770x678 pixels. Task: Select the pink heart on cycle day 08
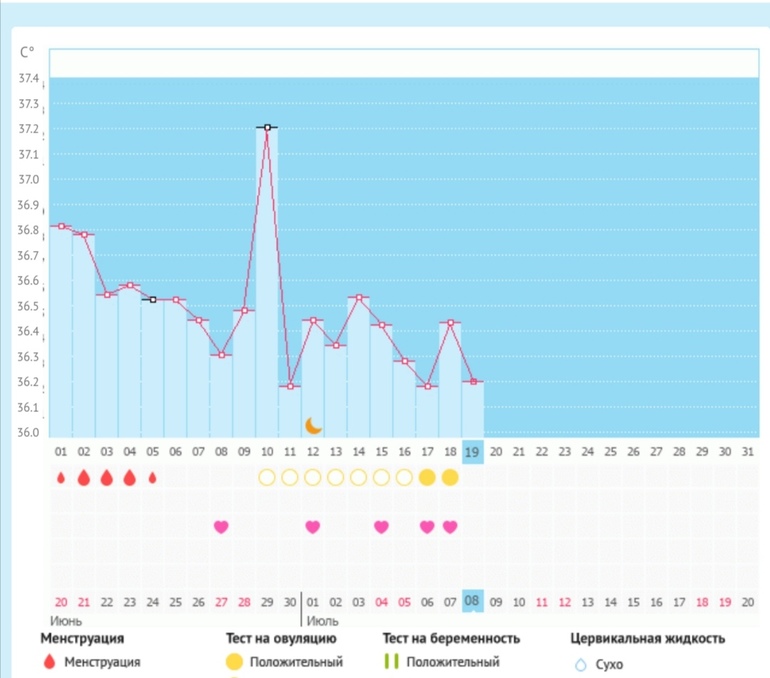point(221,526)
